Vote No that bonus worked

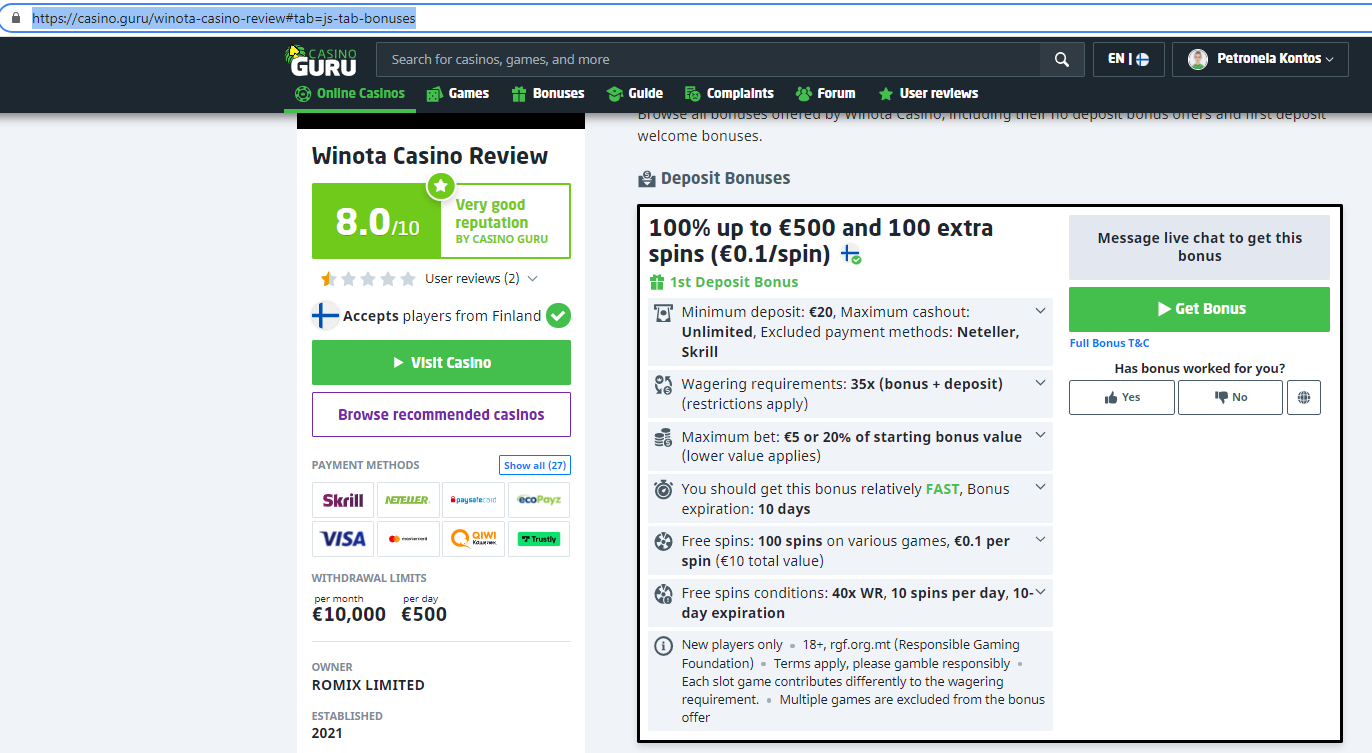point(1229,397)
